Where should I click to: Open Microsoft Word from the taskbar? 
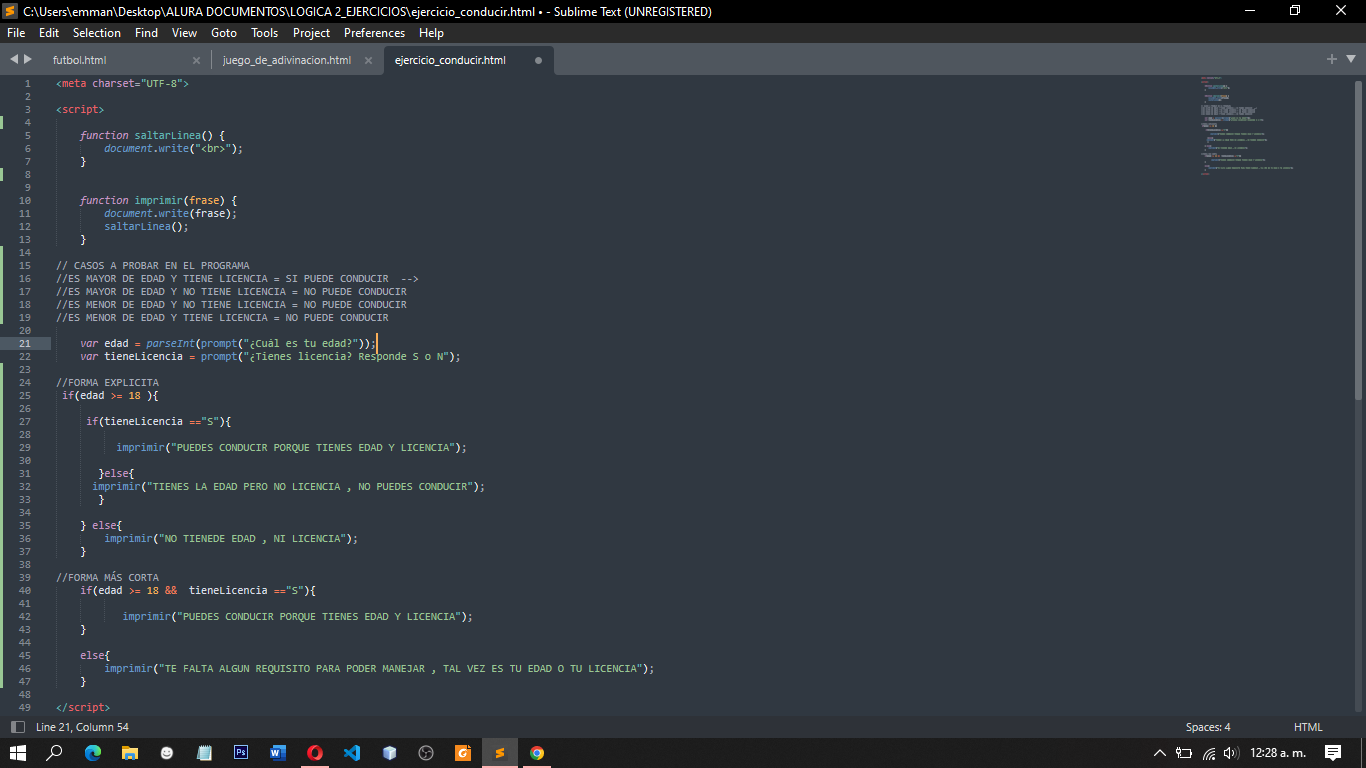coord(278,753)
